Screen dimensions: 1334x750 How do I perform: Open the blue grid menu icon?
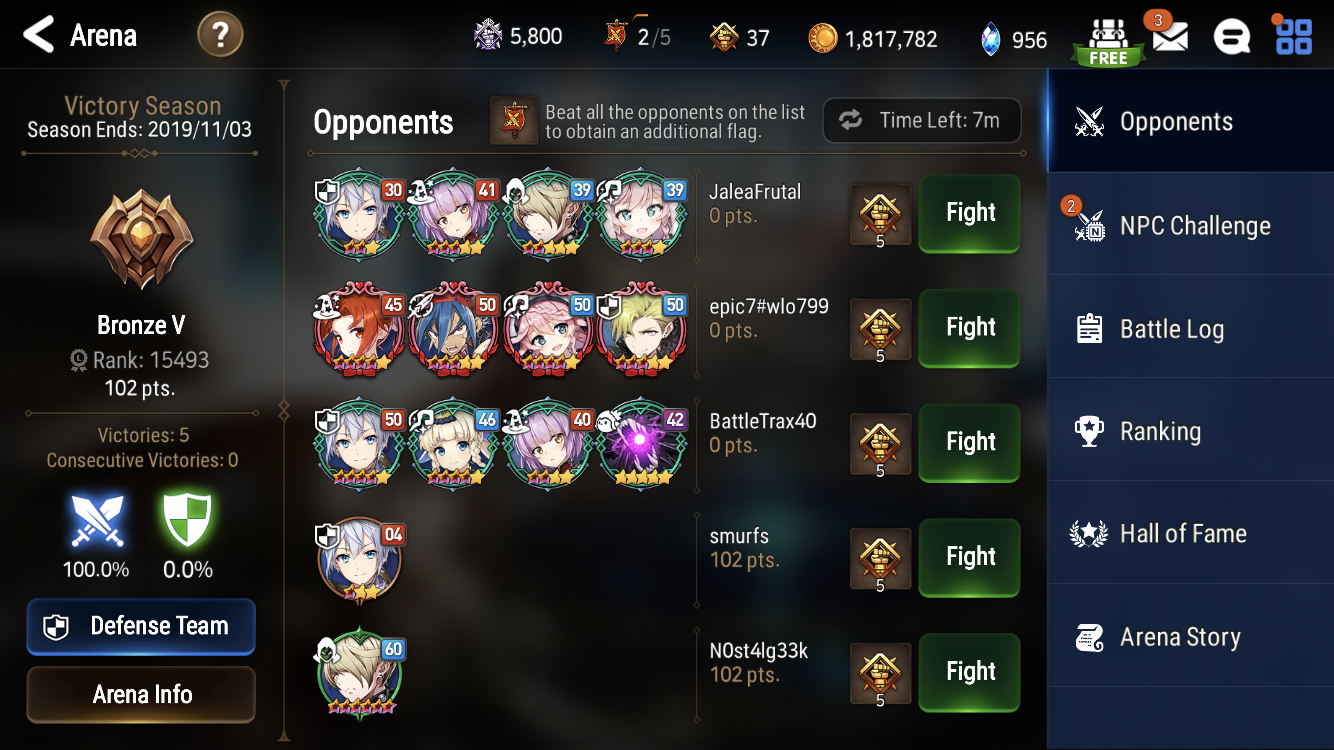[x=1294, y=36]
